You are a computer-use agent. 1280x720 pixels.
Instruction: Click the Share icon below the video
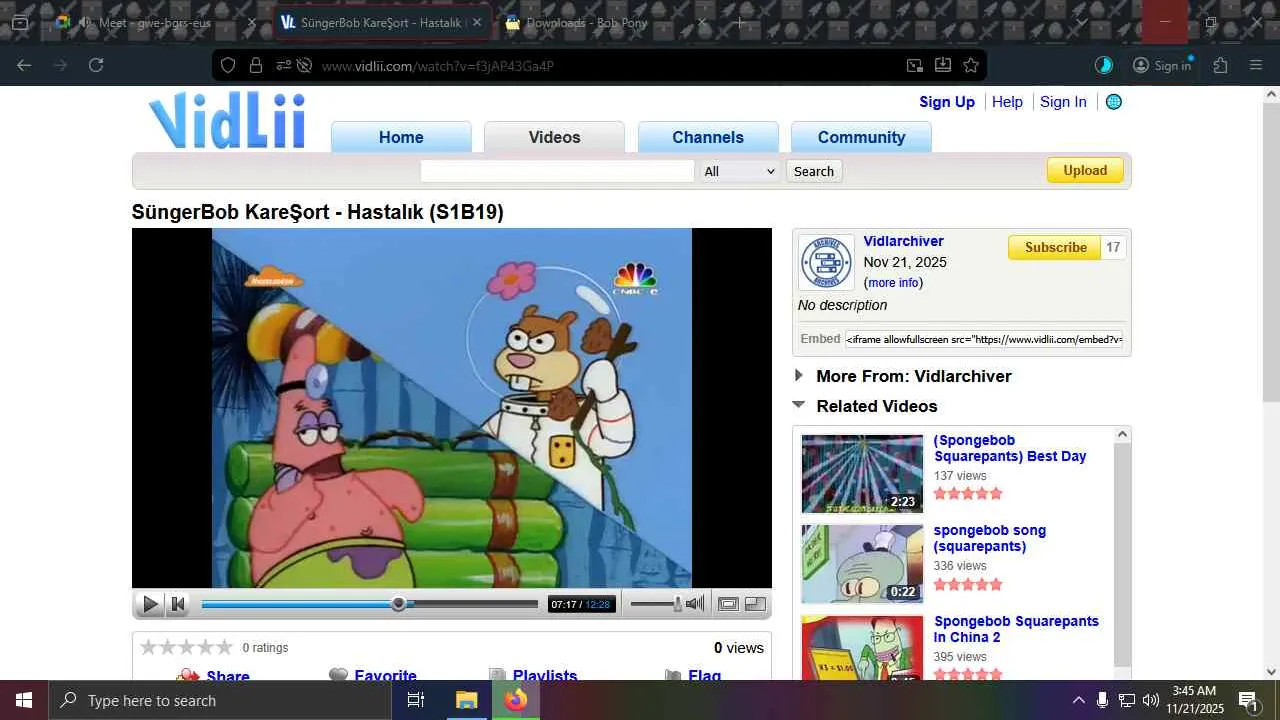187,676
